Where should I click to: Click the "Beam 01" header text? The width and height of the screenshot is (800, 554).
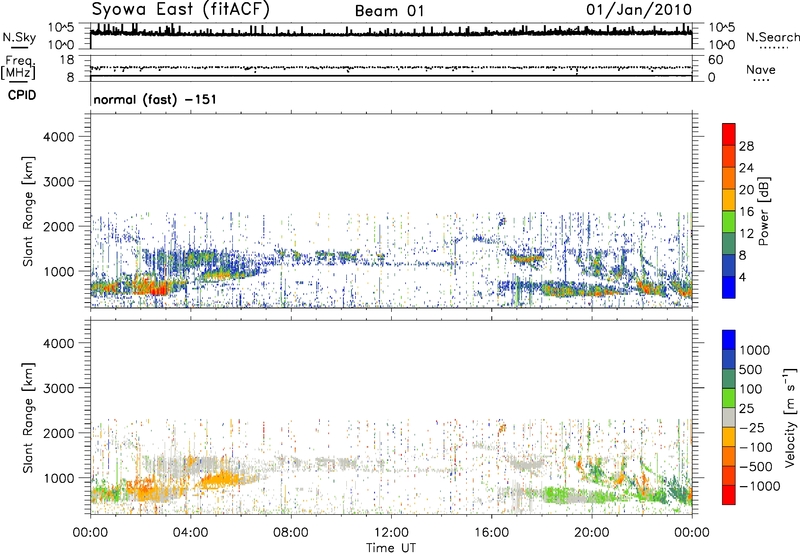click(x=389, y=11)
